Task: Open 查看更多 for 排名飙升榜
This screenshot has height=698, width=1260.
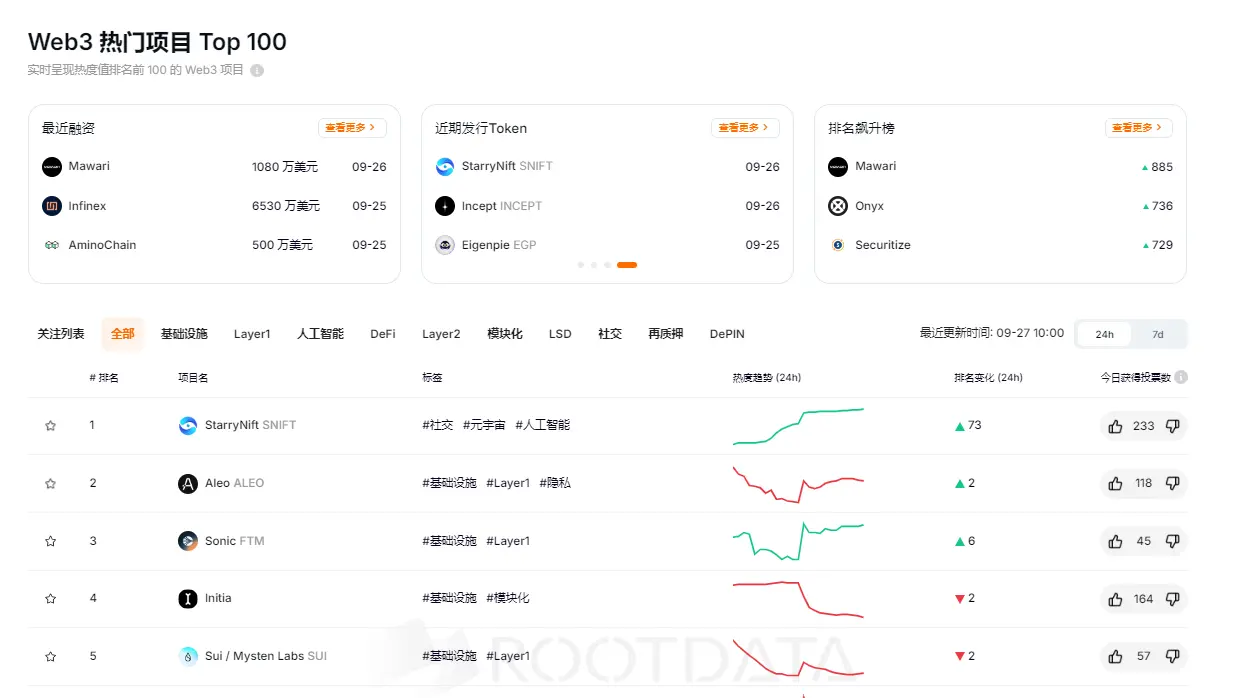Action: click(1138, 127)
